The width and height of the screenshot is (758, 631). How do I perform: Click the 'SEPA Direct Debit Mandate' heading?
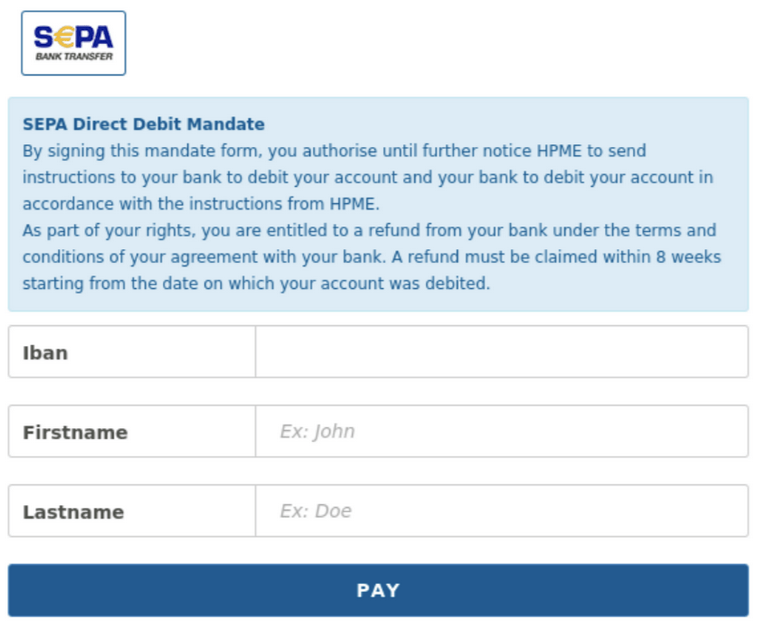pyautogui.click(x=144, y=124)
